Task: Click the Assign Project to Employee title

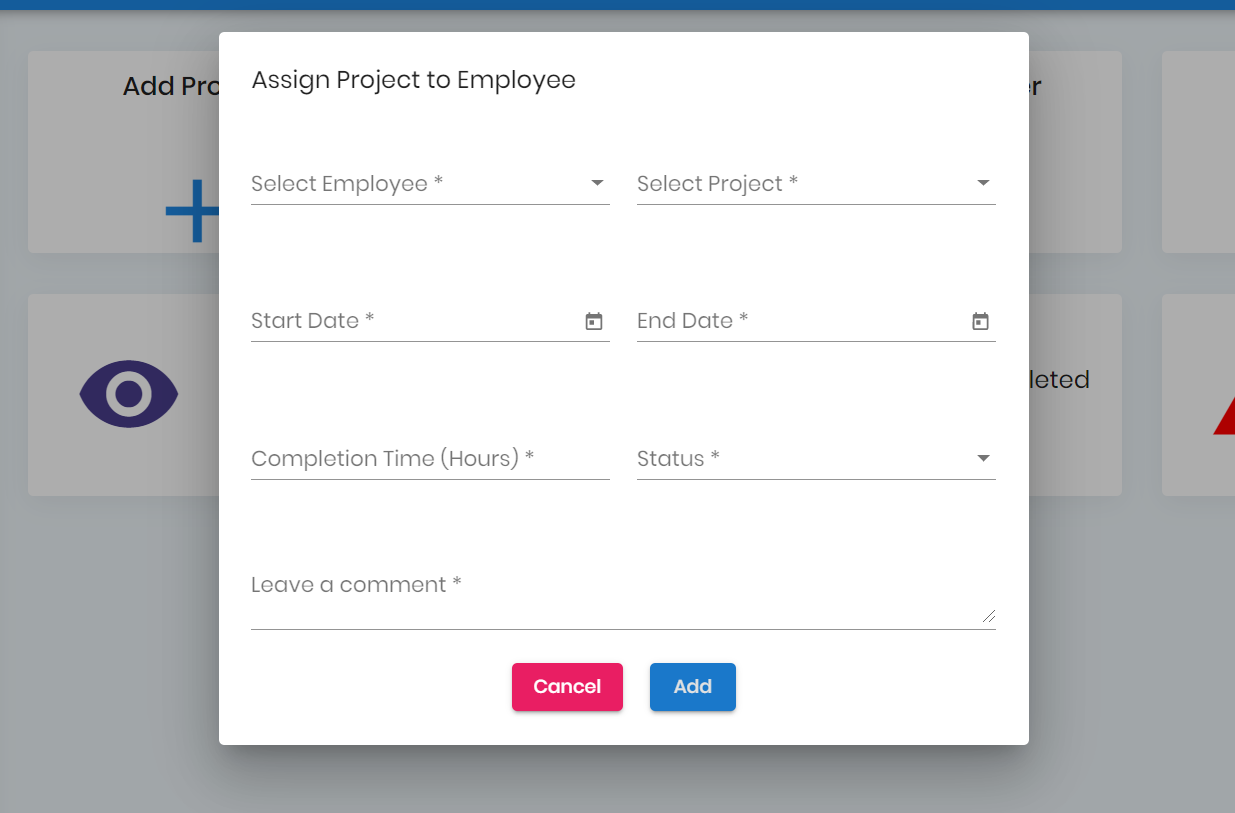Action: pos(413,80)
